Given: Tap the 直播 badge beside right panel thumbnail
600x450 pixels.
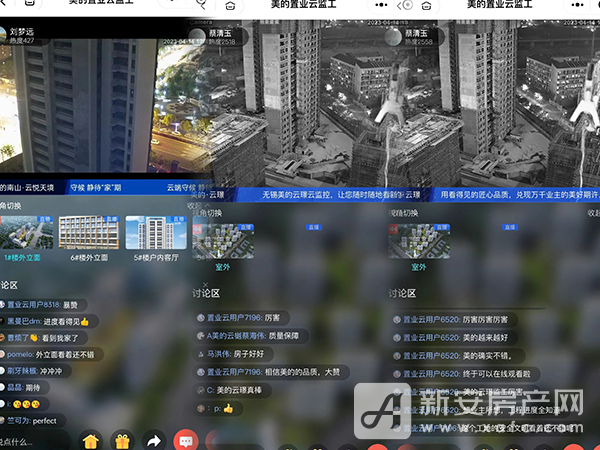Looking at the screenshot, I should pyautogui.click(x=510, y=227).
